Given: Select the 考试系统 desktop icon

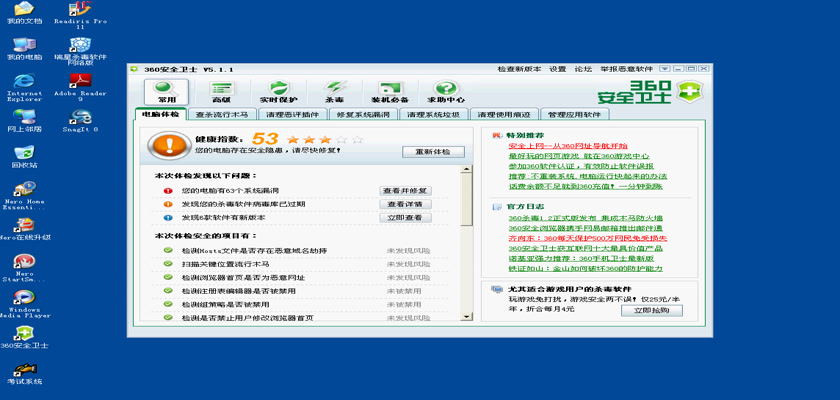Looking at the screenshot, I should 24,374.
